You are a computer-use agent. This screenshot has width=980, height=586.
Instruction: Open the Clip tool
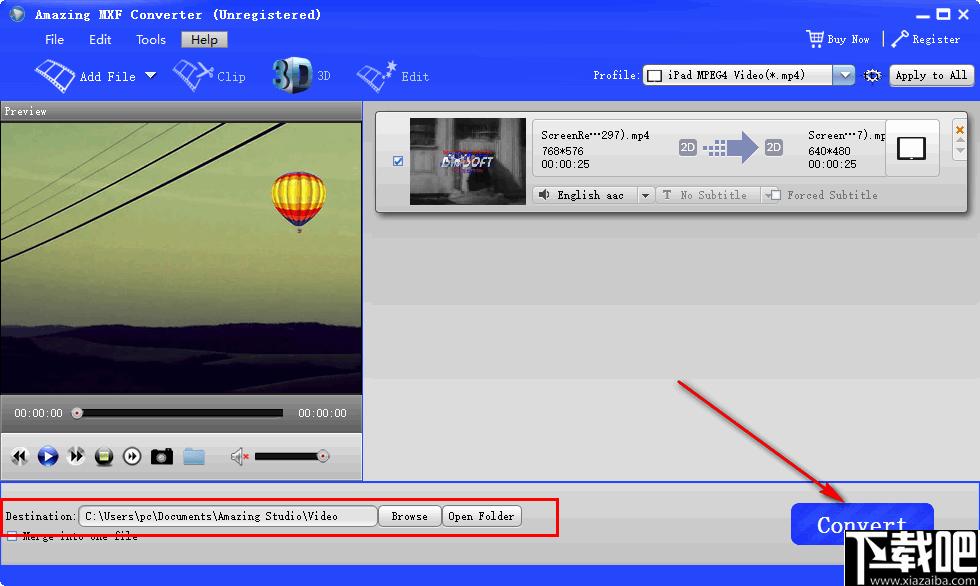(209, 76)
